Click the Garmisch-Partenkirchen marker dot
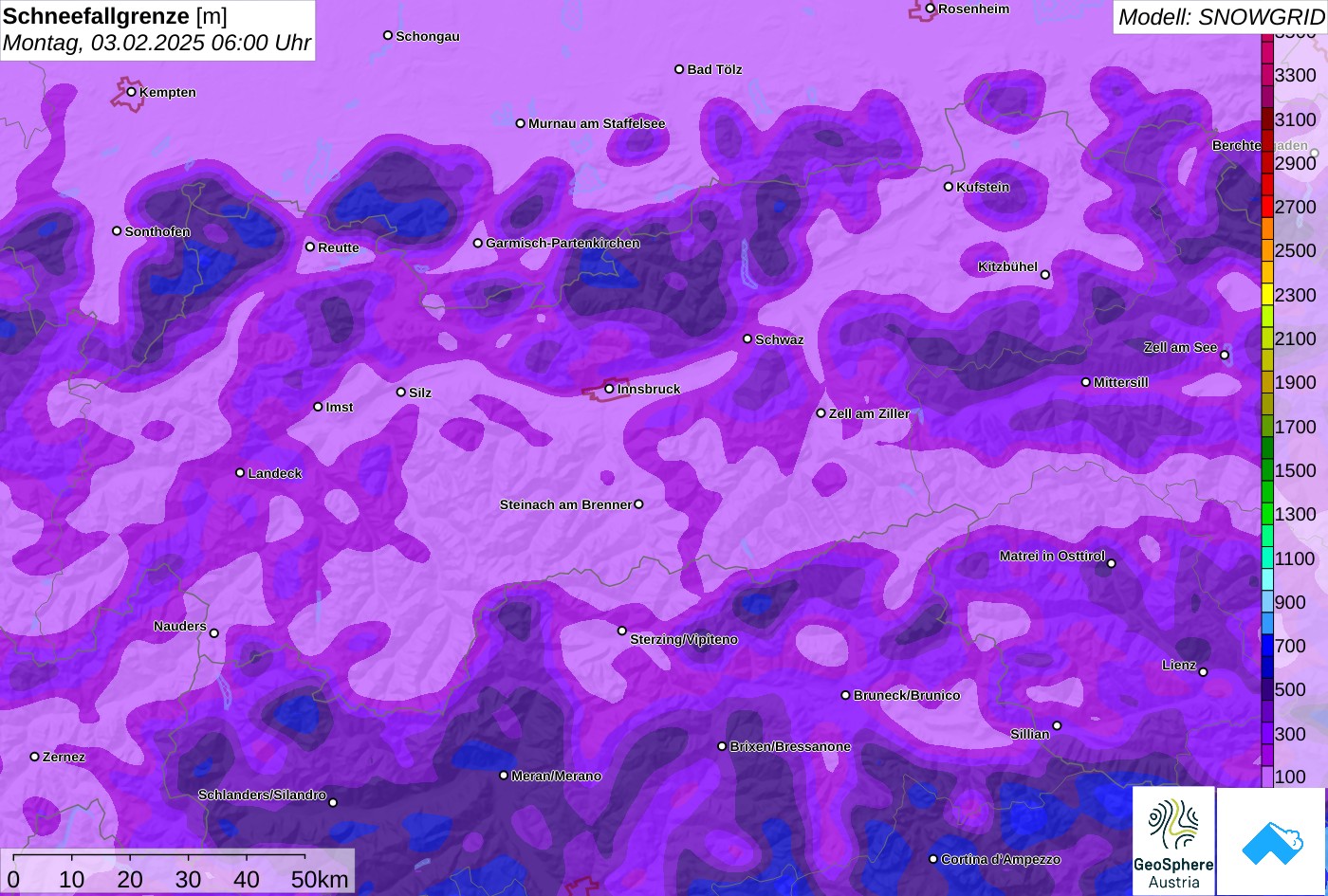The width and height of the screenshot is (1328, 896). pyautogui.click(x=478, y=244)
